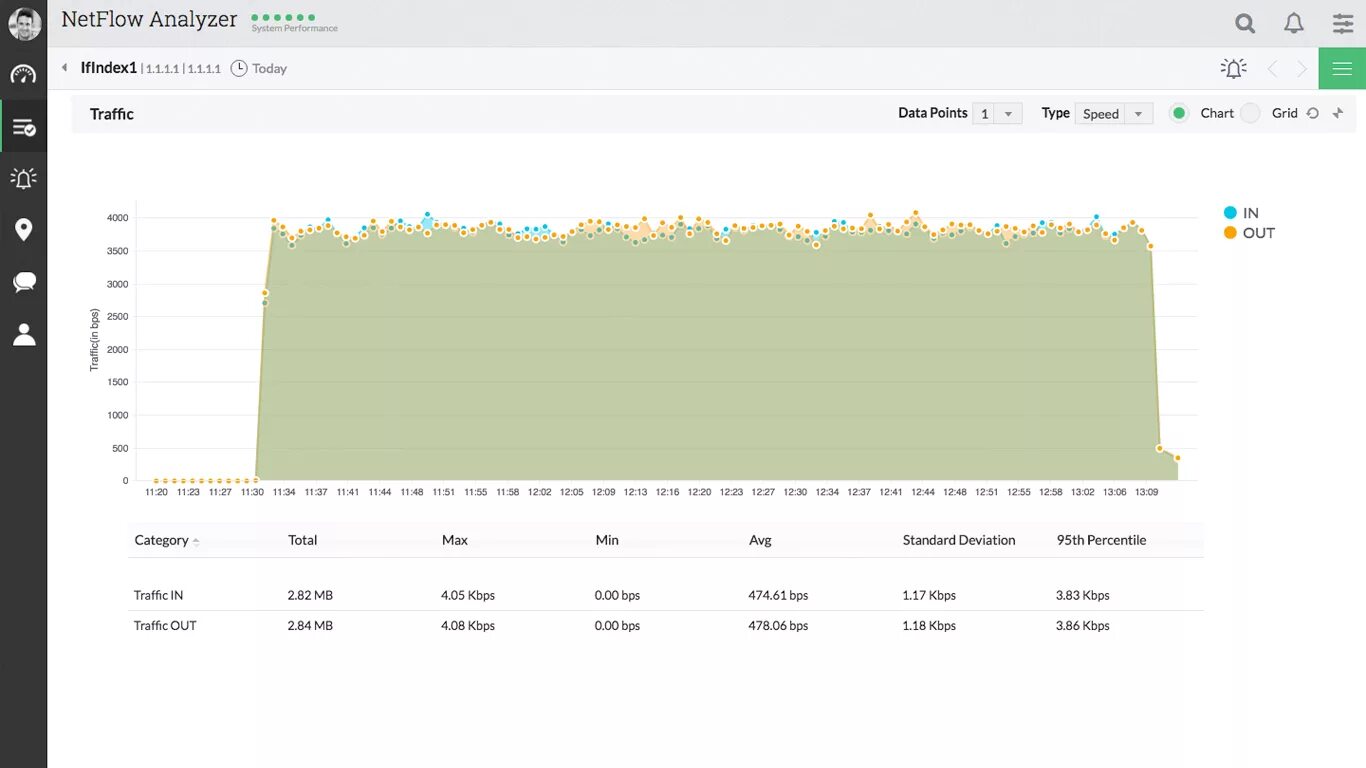
Task: Sort by Category column header
Action: pyautogui.click(x=167, y=540)
